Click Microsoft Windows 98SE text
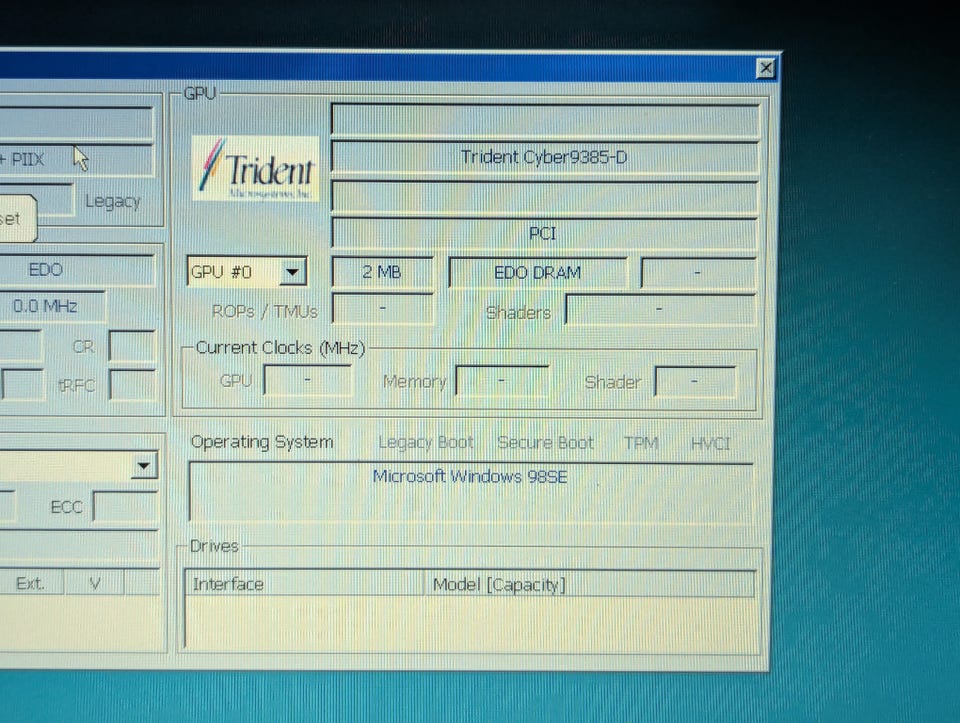Screen dimensions: 960x723 tap(470, 476)
